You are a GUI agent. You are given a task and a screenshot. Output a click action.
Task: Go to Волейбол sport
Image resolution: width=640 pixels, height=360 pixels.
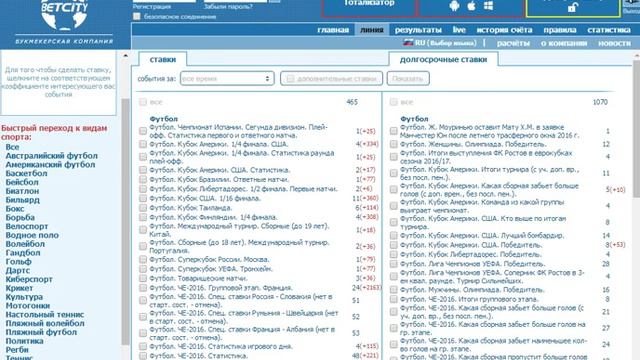click(25, 244)
